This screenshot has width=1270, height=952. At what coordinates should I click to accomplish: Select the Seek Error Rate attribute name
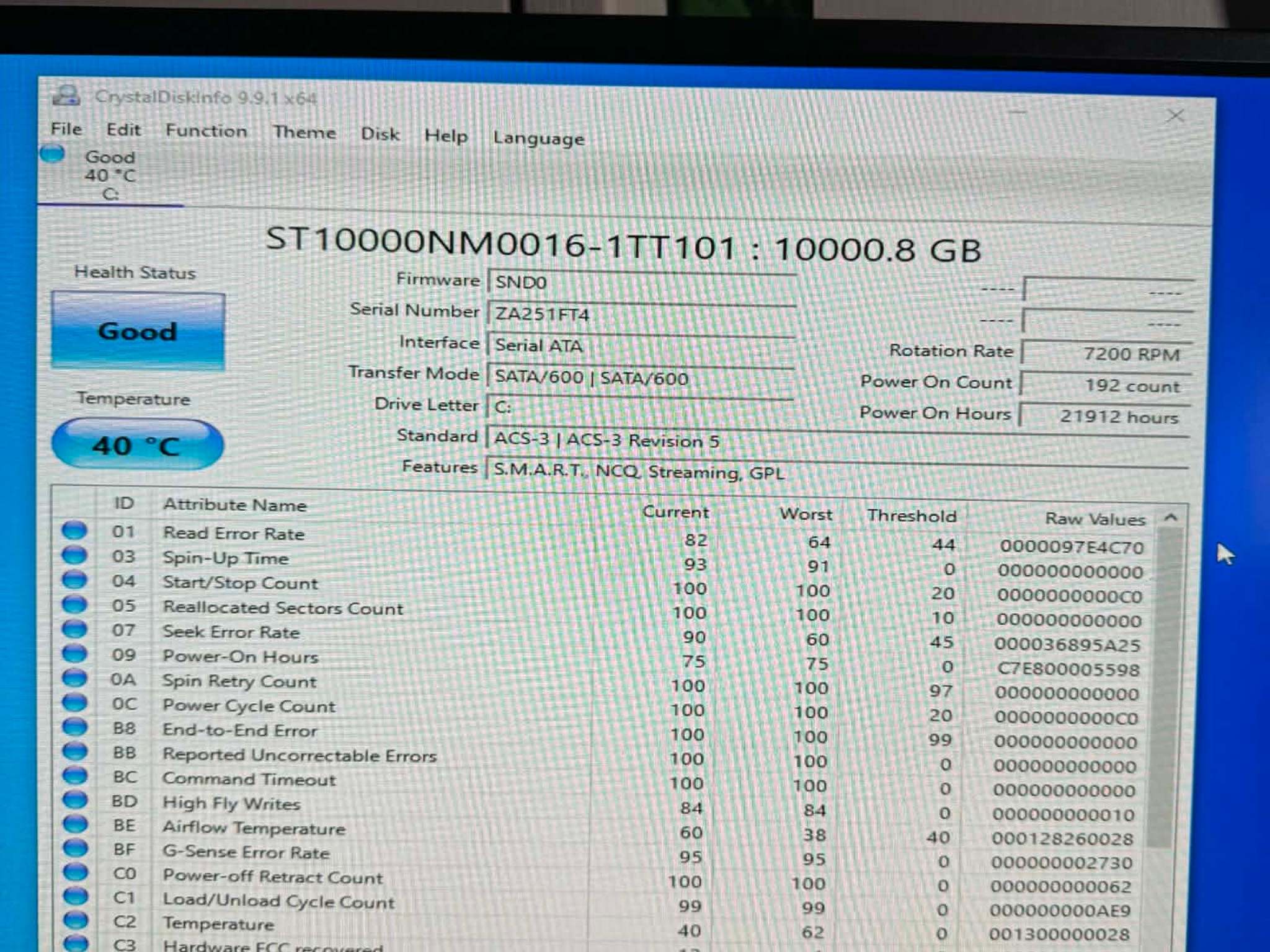231,632
